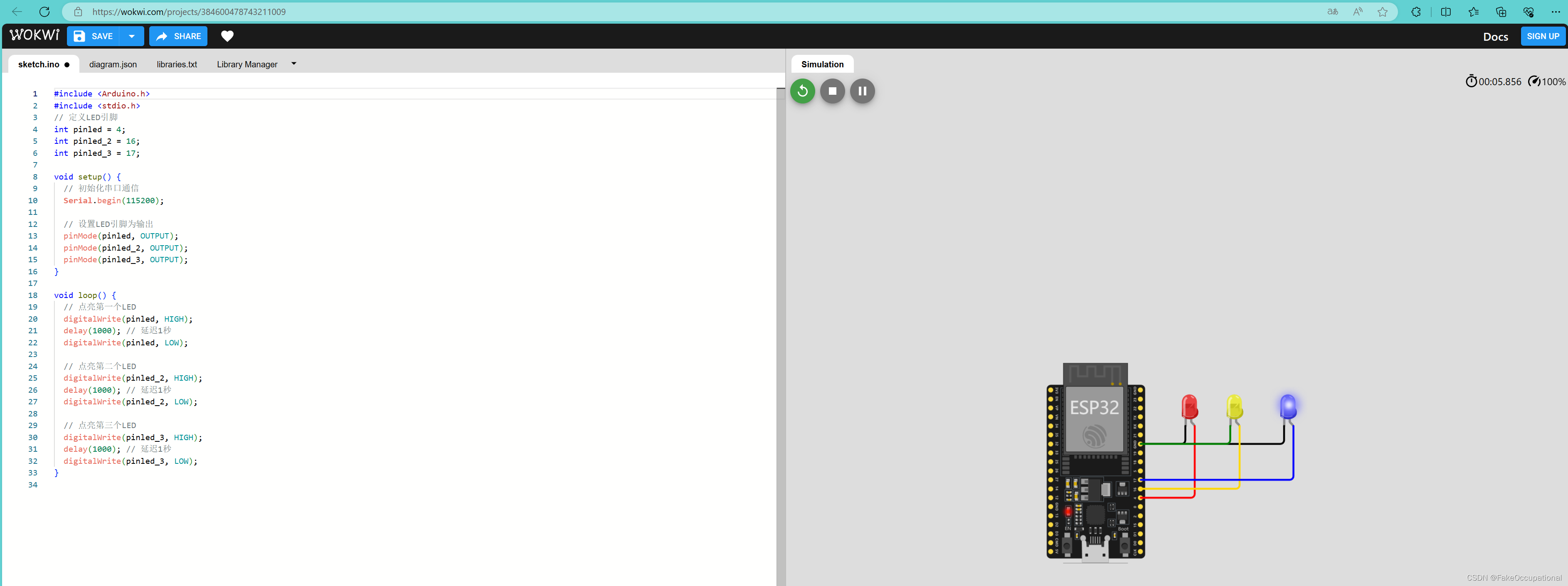Click the read aloud icon
This screenshot has height=586, width=1568.
(1357, 12)
